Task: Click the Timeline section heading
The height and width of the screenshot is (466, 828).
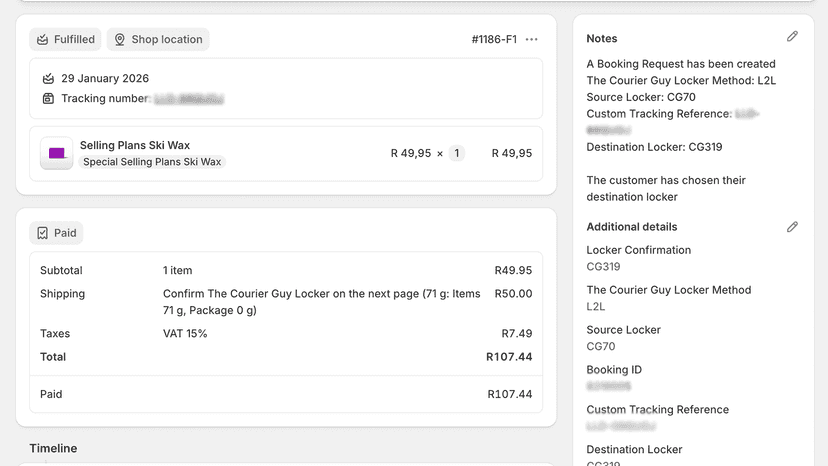Action: pyautogui.click(x=53, y=448)
